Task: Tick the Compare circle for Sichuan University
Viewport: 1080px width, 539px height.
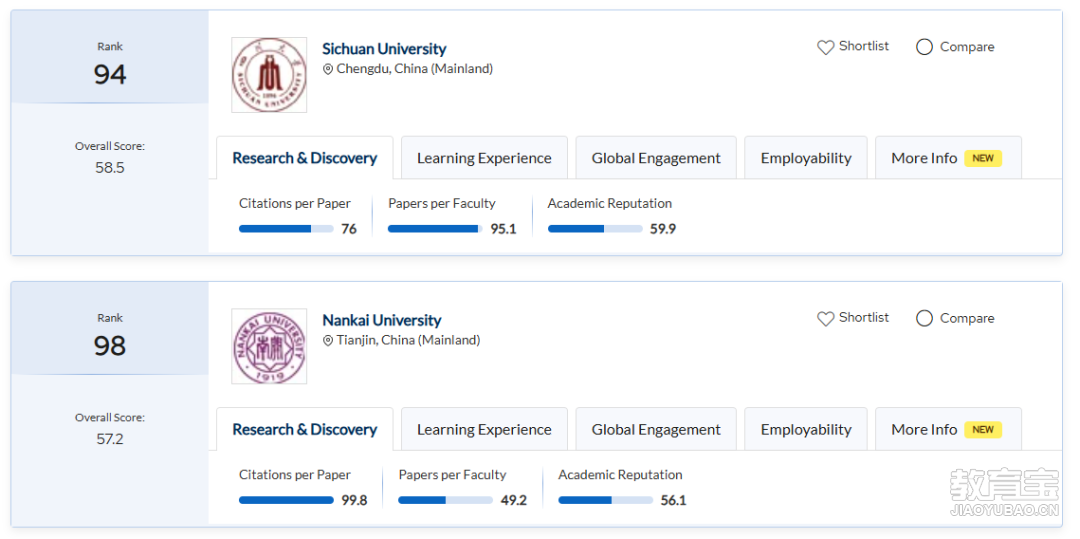Action: 924,47
